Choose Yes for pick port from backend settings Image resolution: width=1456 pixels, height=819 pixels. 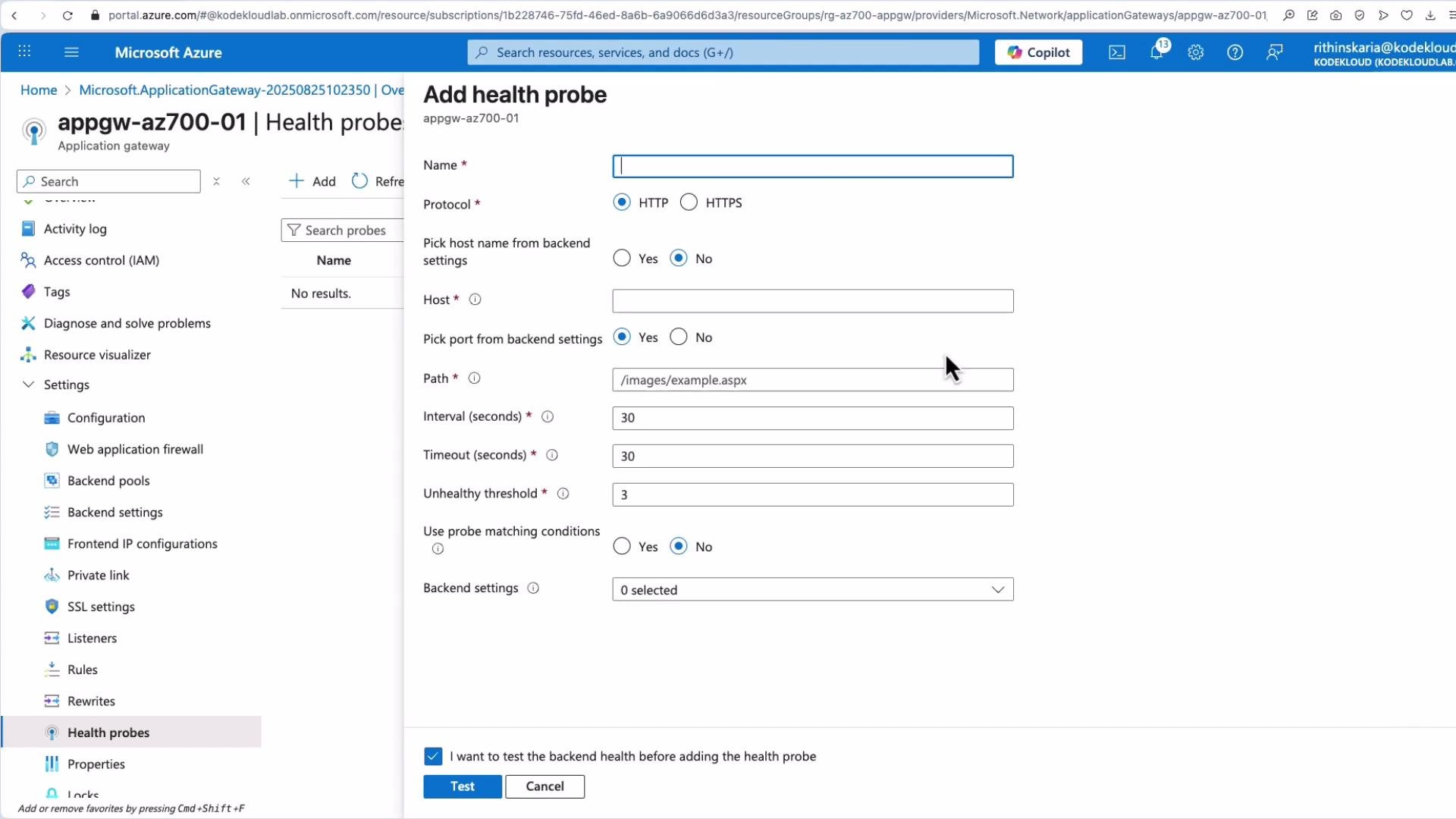[622, 337]
